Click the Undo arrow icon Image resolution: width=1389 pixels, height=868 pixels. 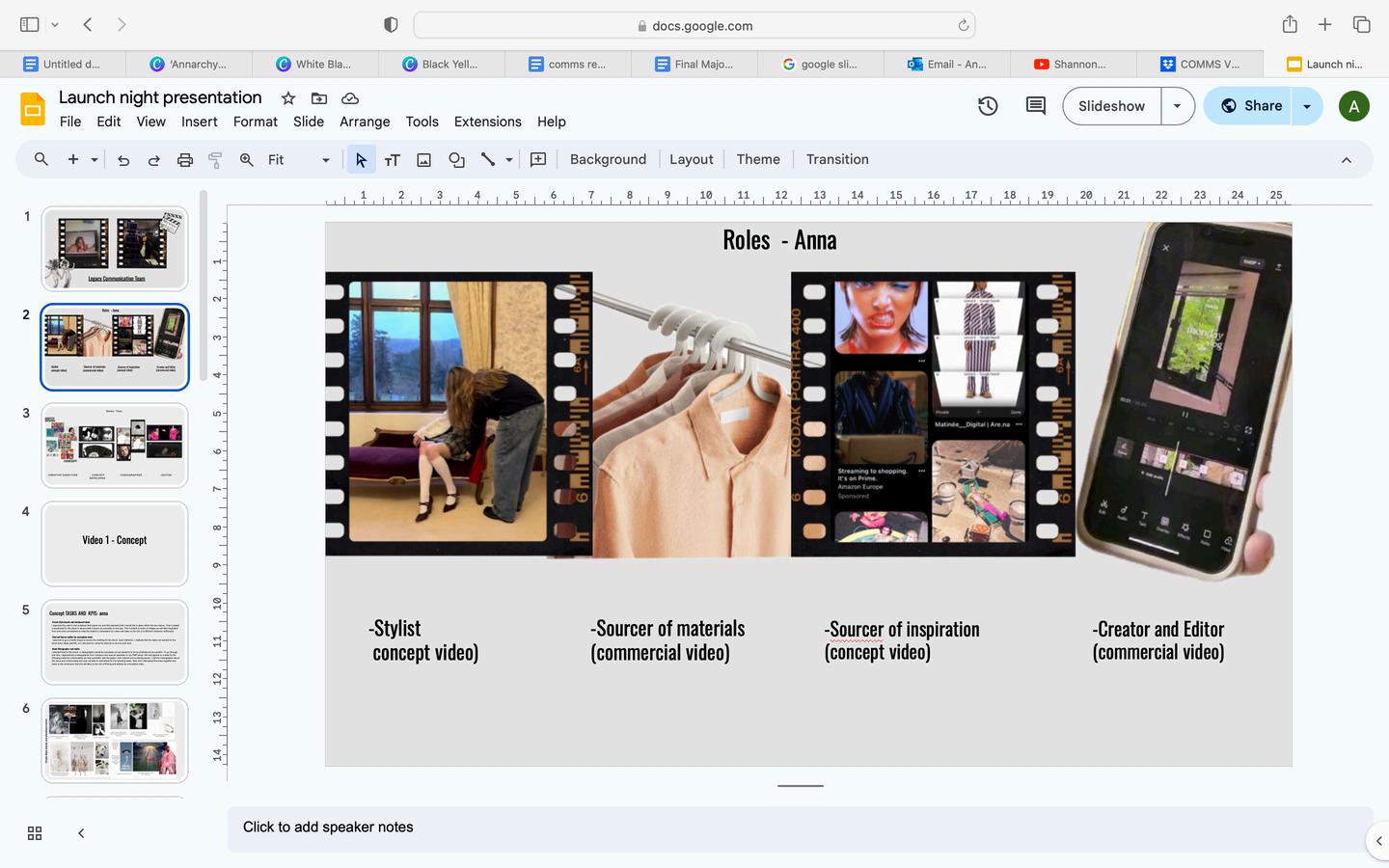click(123, 160)
